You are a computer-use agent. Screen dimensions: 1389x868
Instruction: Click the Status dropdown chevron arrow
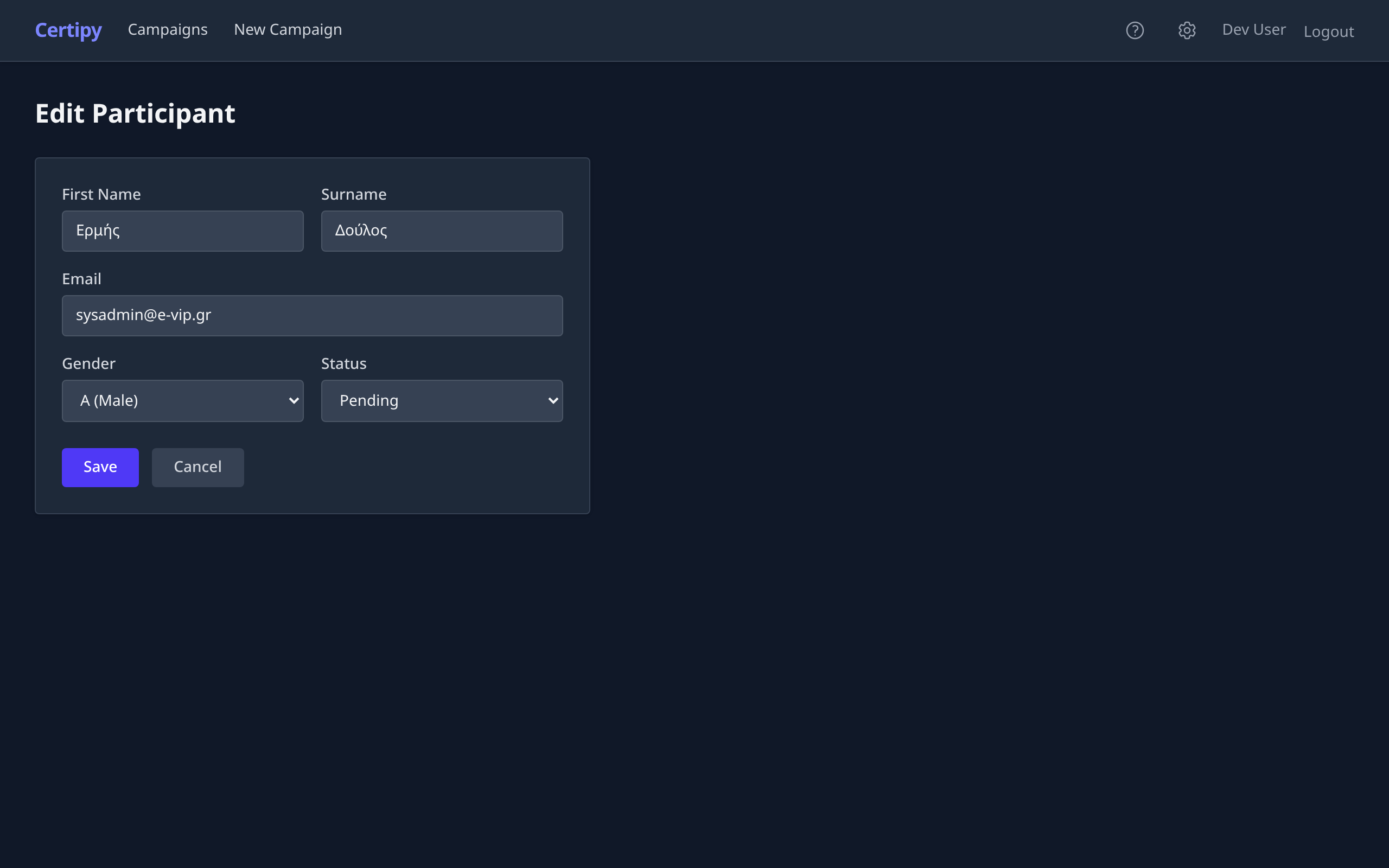point(553,401)
